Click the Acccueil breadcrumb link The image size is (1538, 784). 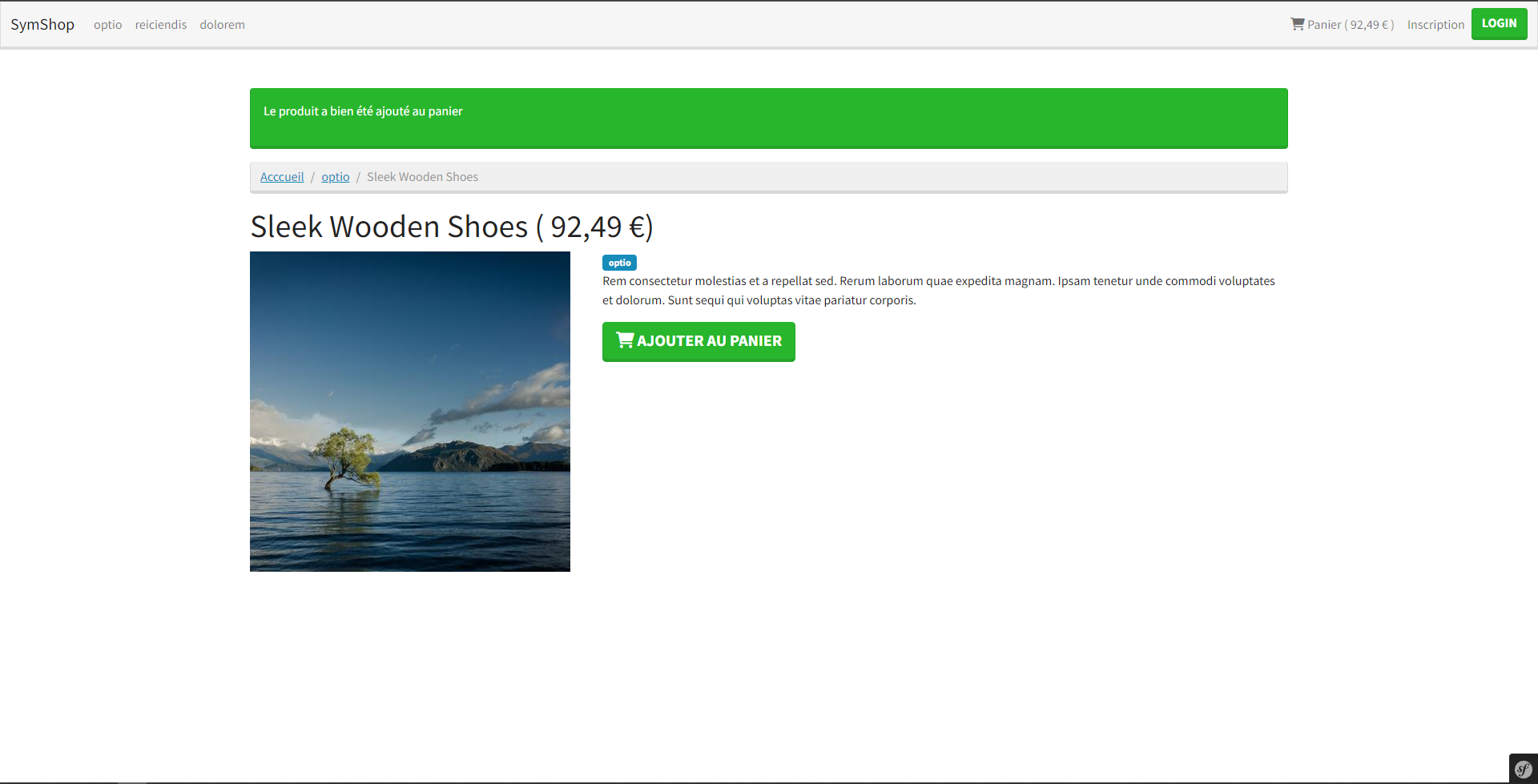point(282,177)
